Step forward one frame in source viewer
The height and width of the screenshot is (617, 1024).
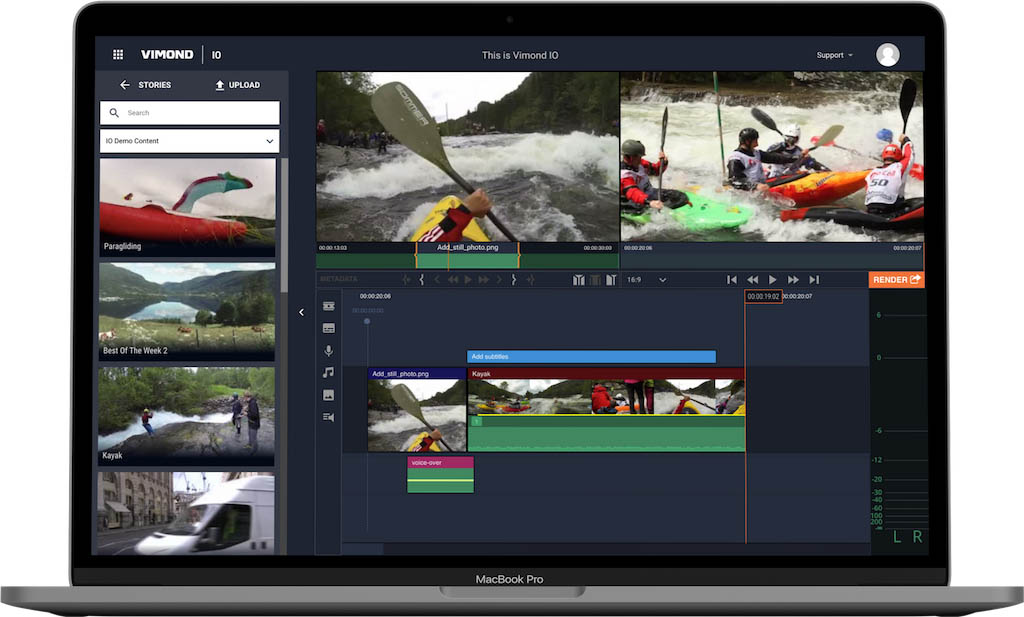tap(499, 279)
